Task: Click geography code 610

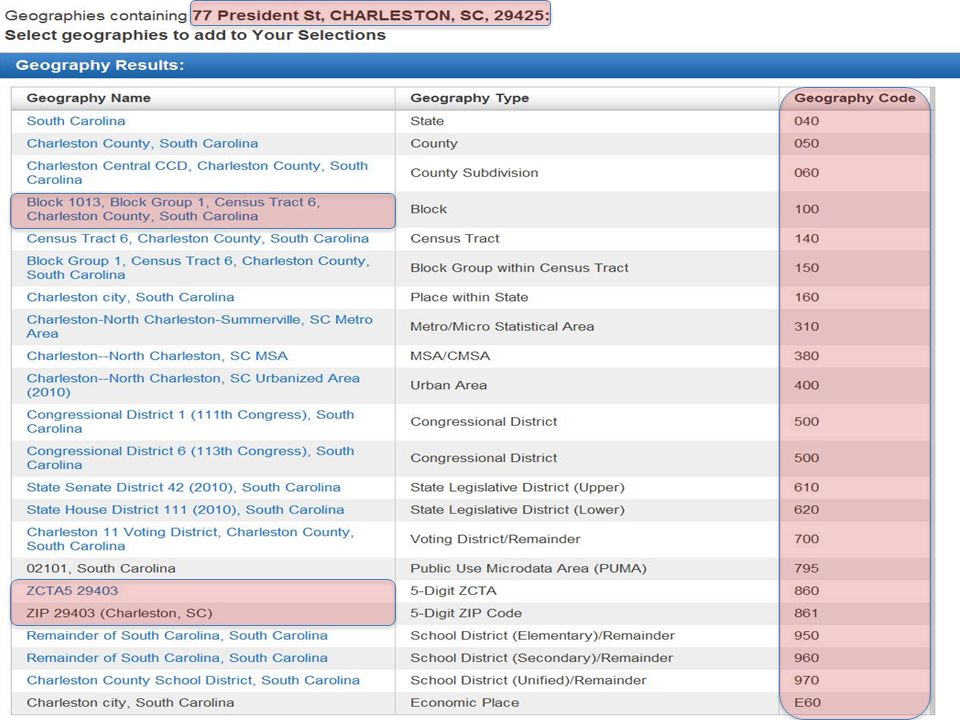Action: point(806,487)
